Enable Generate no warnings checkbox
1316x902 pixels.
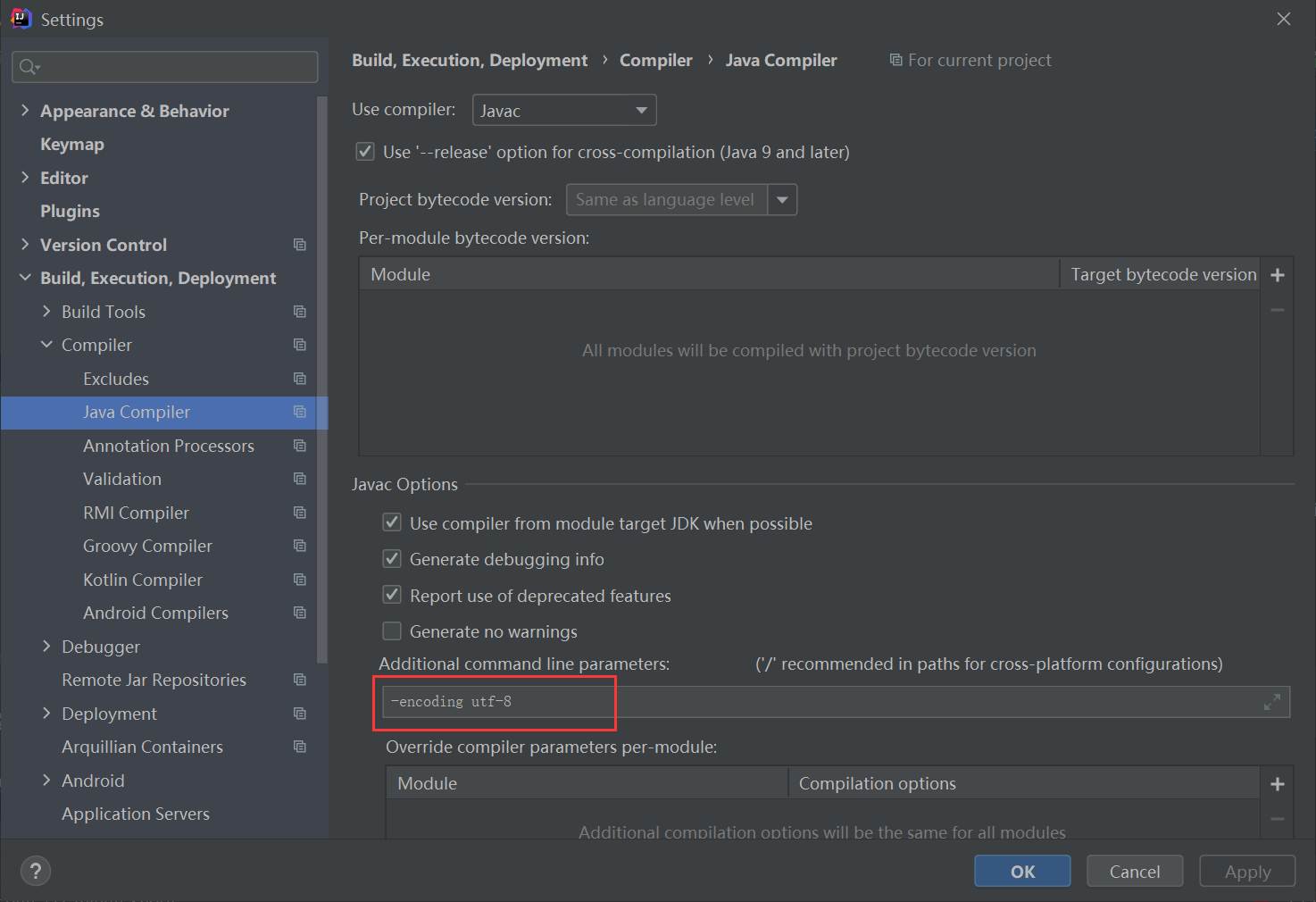(392, 631)
